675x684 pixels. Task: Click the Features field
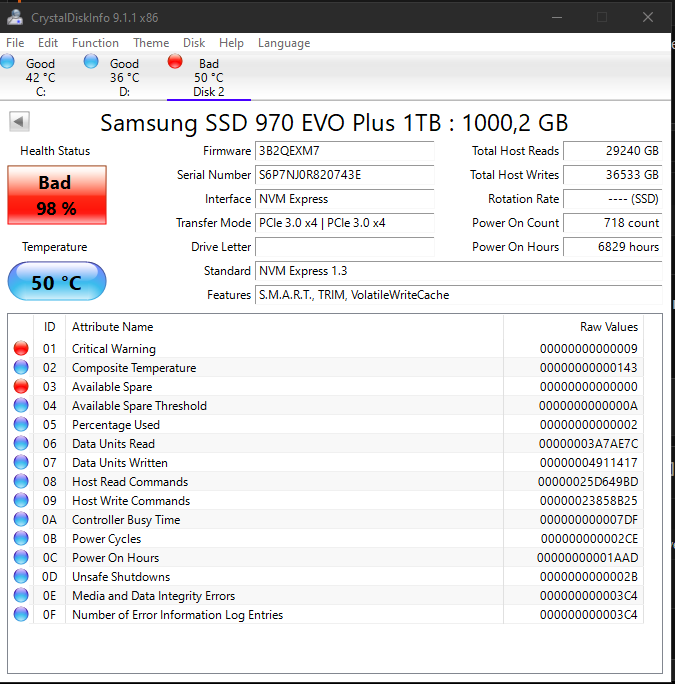coord(459,295)
